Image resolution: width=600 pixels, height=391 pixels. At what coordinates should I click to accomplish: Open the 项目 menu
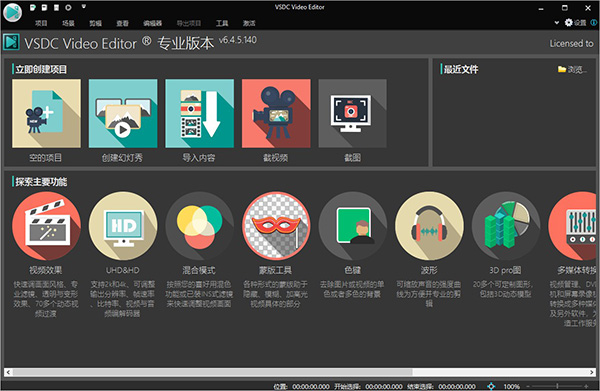click(41, 23)
